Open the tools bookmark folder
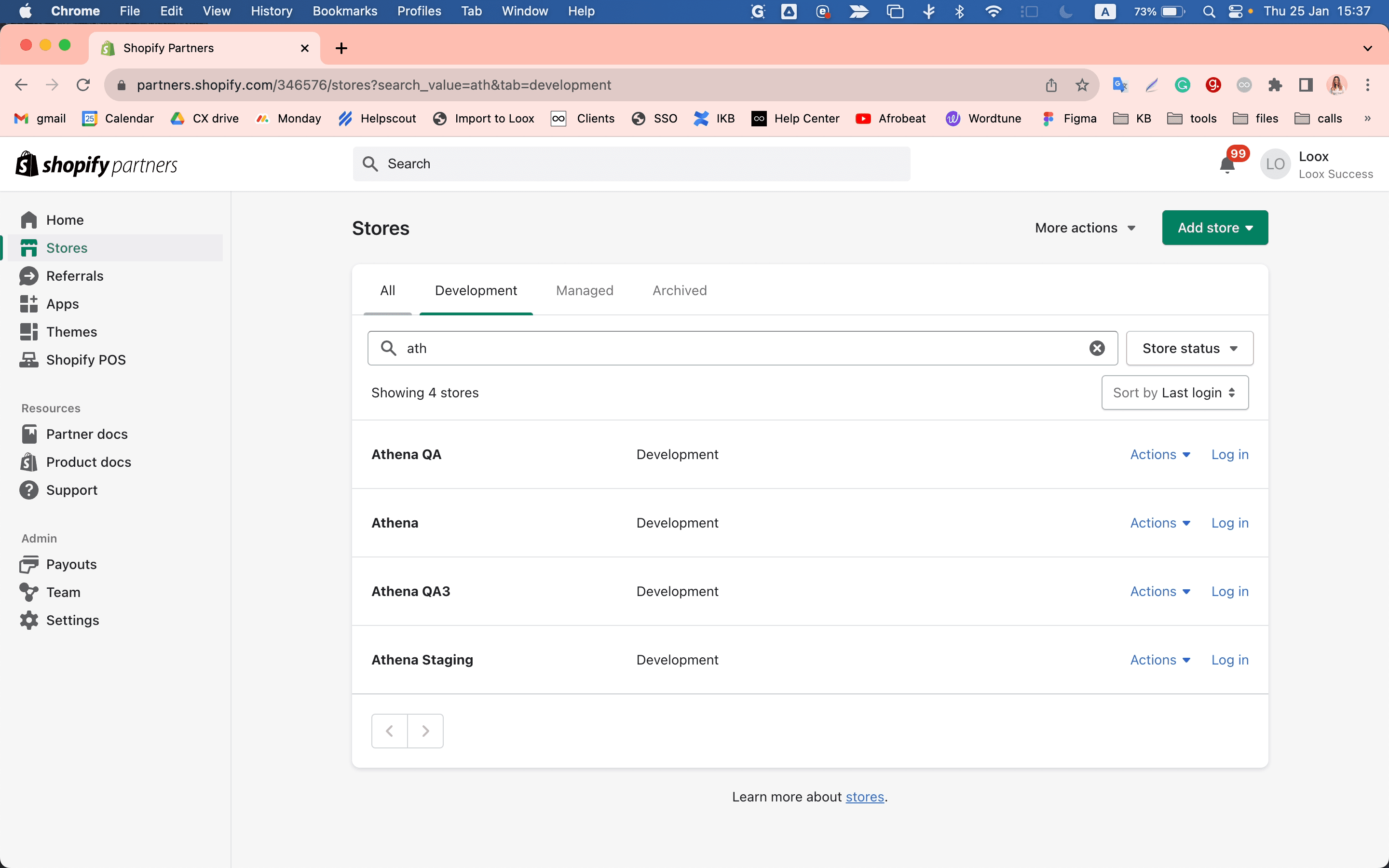The image size is (1389, 868). click(1192, 118)
